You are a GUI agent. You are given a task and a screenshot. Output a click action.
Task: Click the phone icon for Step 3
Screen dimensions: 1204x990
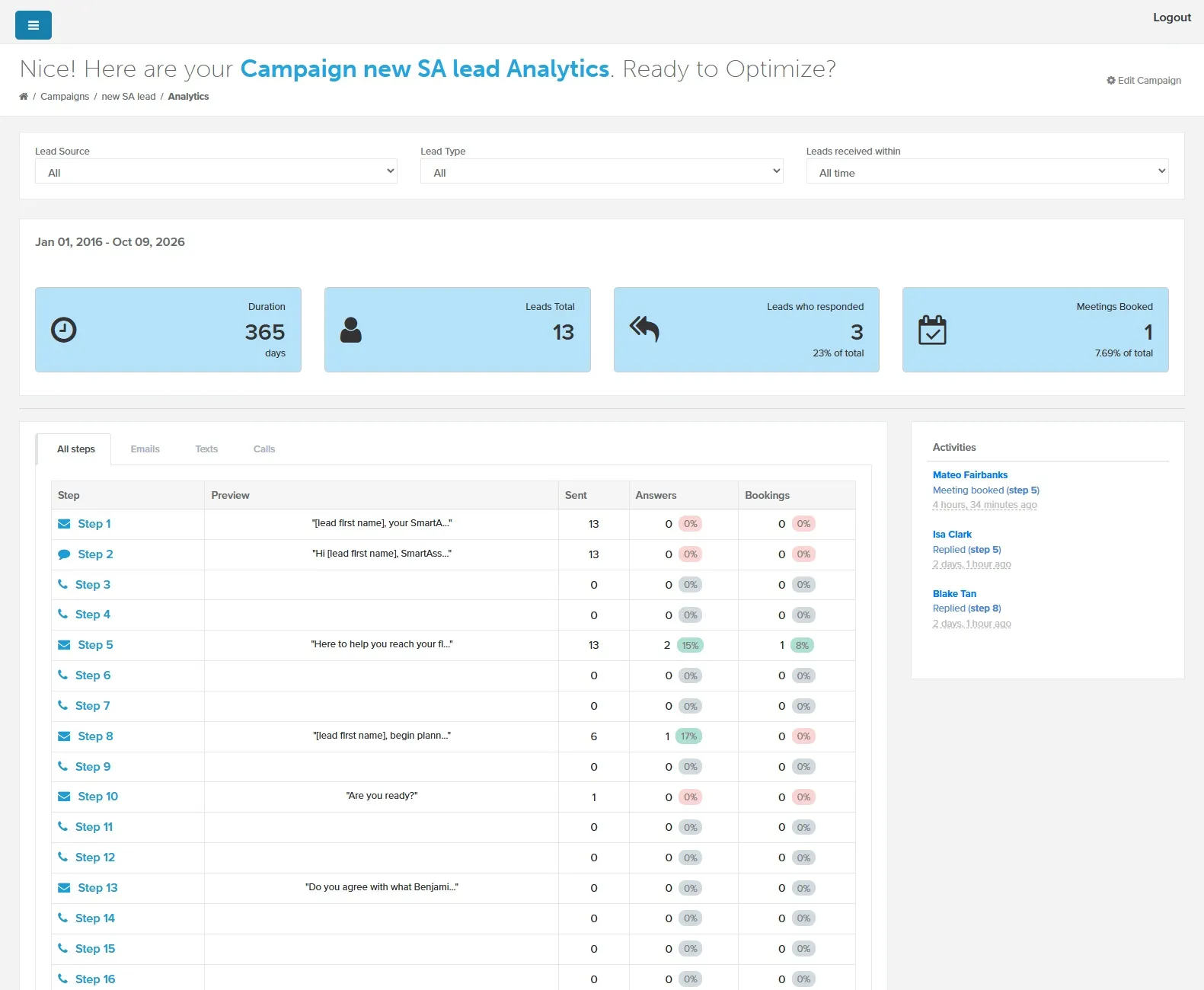tap(63, 584)
